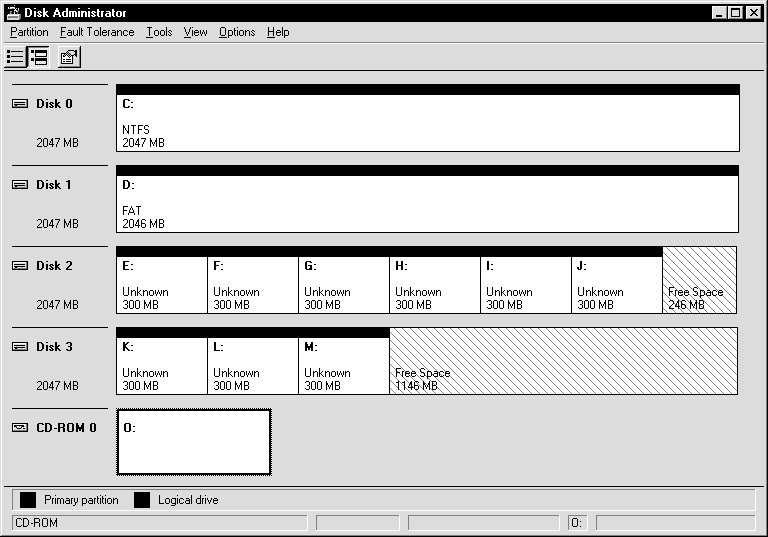This screenshot has width=768, height=537.
Task: Click the Disk 3 drive icon
Action: click(20, 347)
